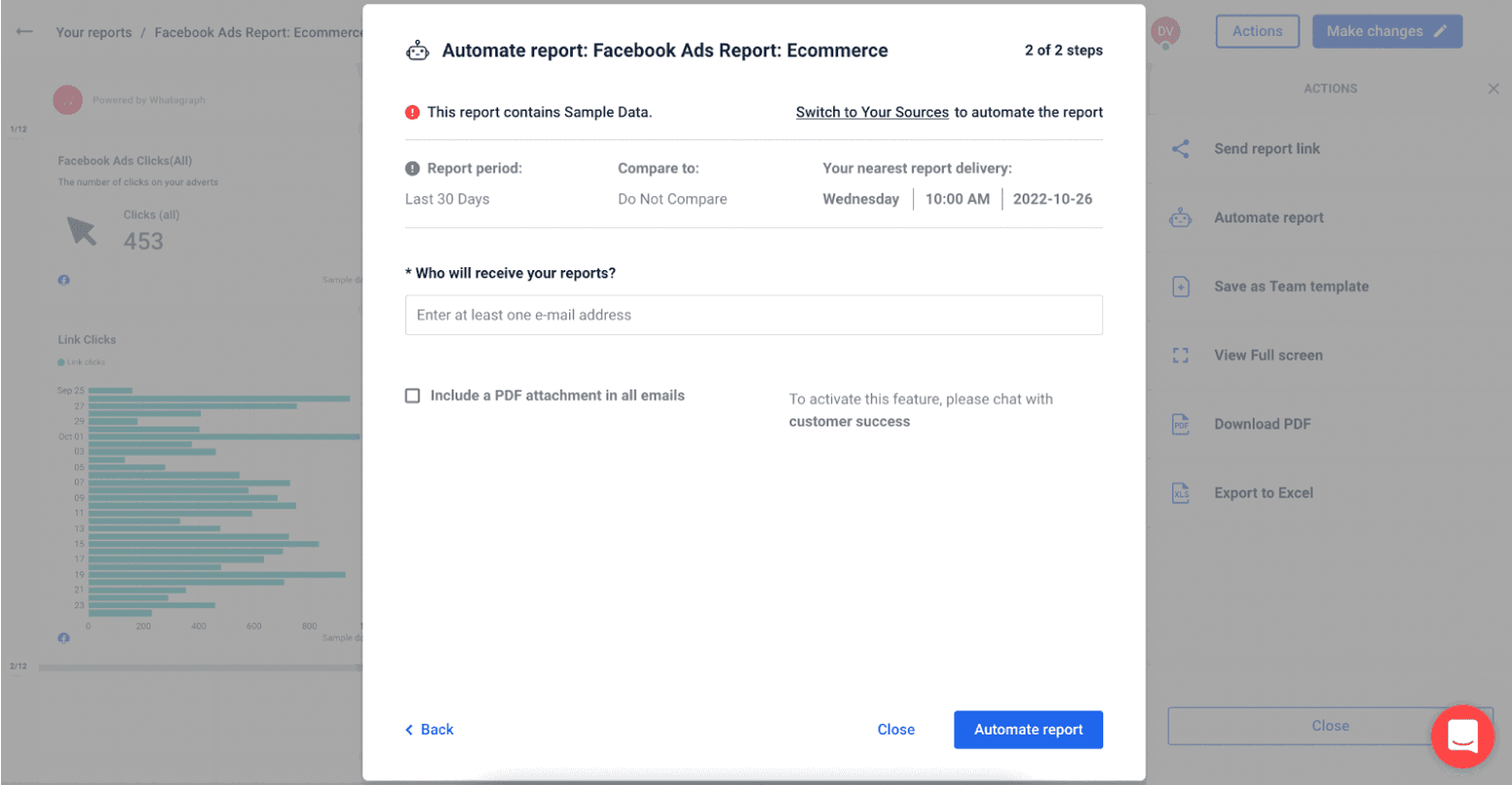Screen dimensions: 1512x785
Task: Open the Wednesday delivery day selector
Action: pos(861,198)
